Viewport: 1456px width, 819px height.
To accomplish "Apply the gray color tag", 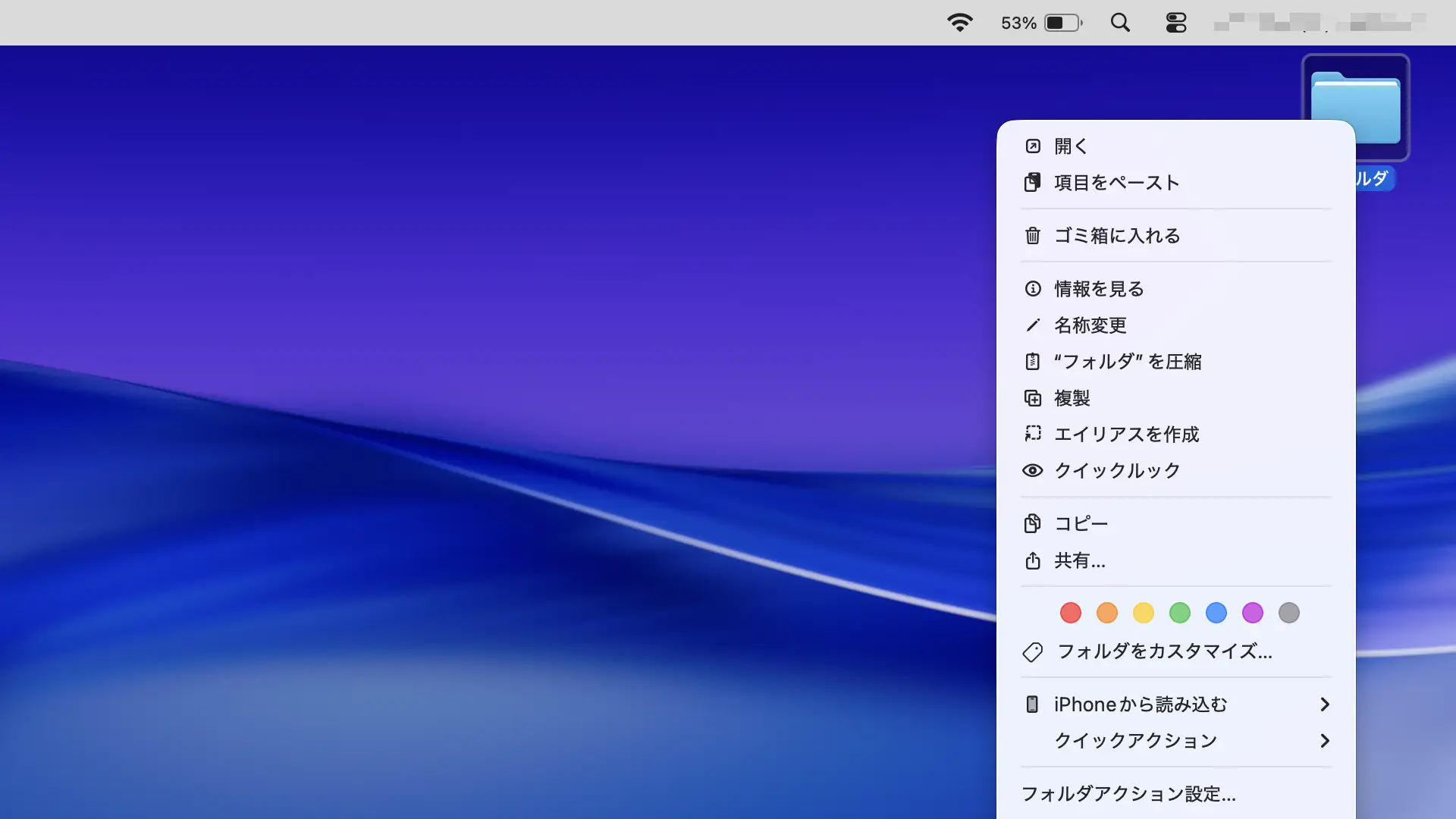I will (x=1288, y=613).
